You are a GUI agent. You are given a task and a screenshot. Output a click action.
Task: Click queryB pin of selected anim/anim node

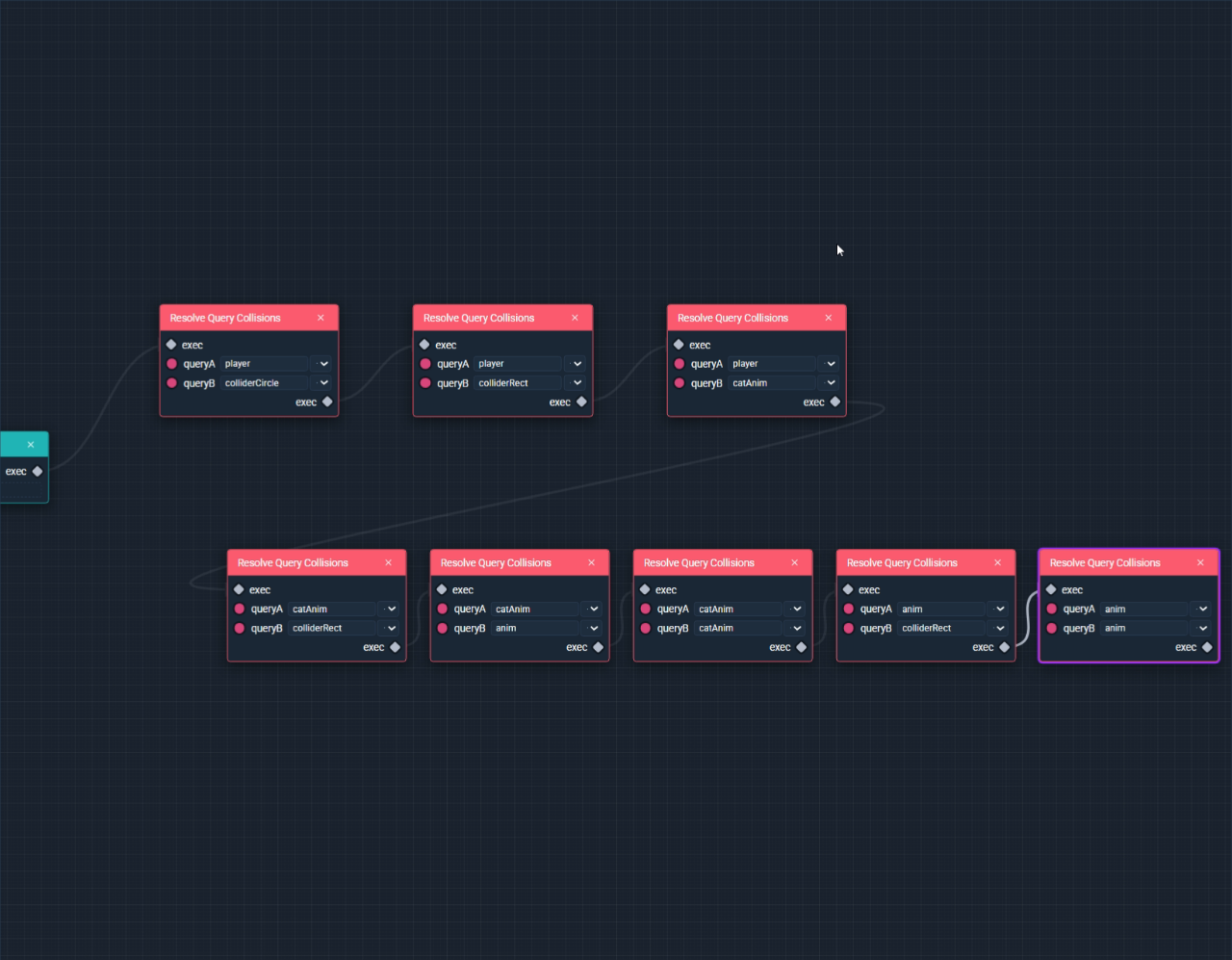[1052, 629]
